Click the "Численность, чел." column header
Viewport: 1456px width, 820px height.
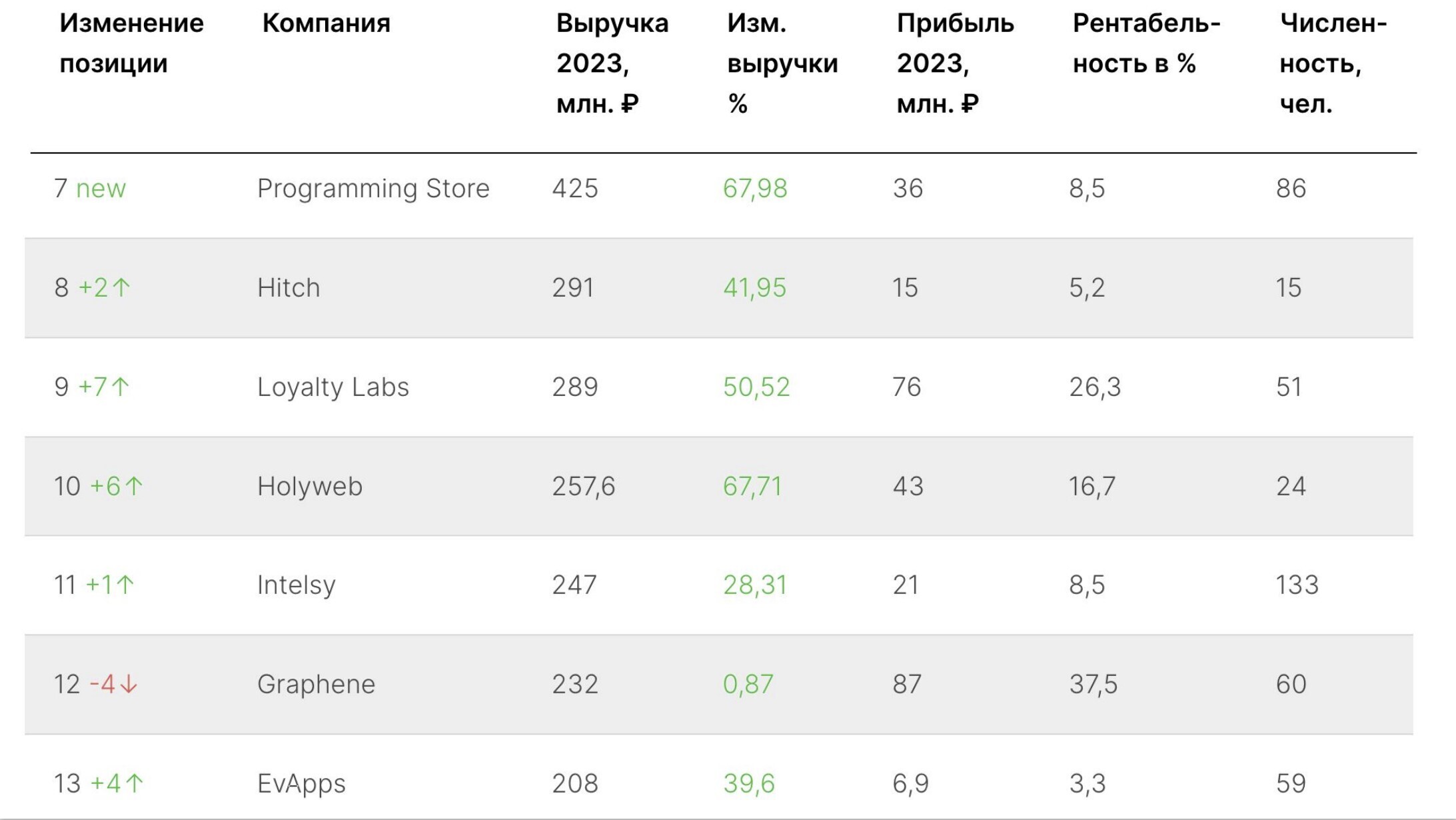1332,63
